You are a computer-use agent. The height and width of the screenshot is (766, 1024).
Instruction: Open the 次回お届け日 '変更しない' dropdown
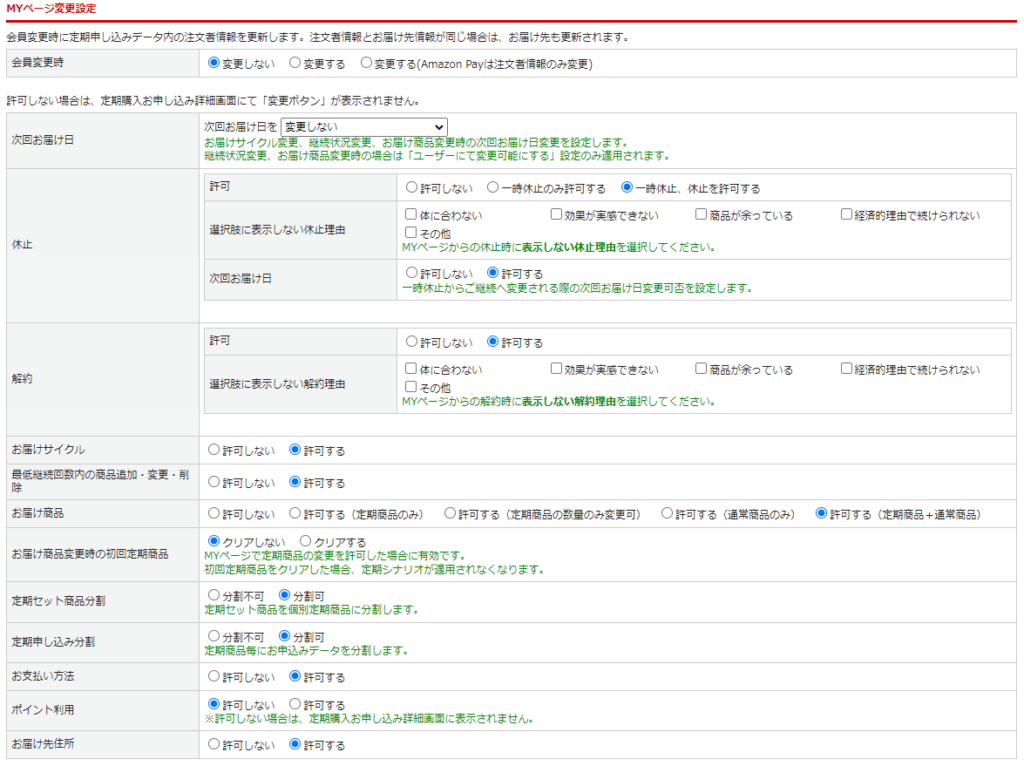coord(364,128)
